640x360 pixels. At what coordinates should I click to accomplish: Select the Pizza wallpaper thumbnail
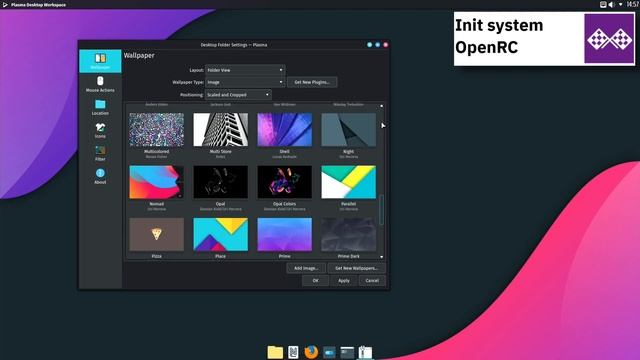coord(156,234)
